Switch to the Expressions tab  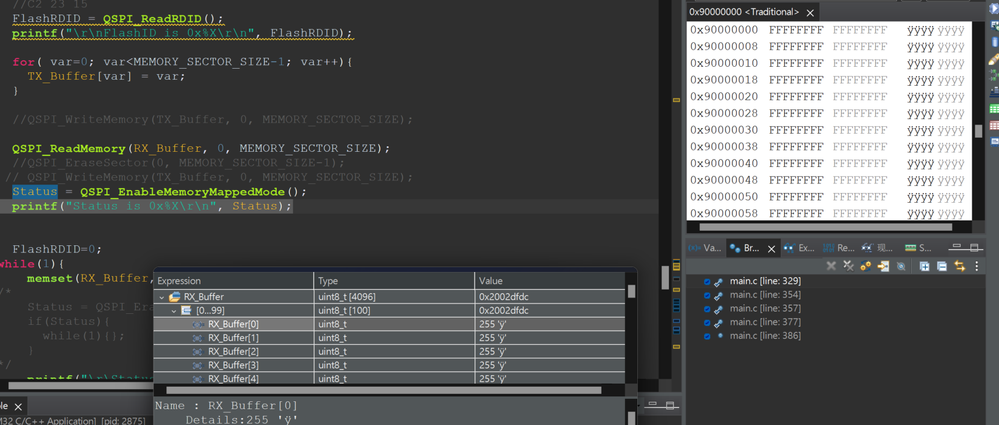799,248
